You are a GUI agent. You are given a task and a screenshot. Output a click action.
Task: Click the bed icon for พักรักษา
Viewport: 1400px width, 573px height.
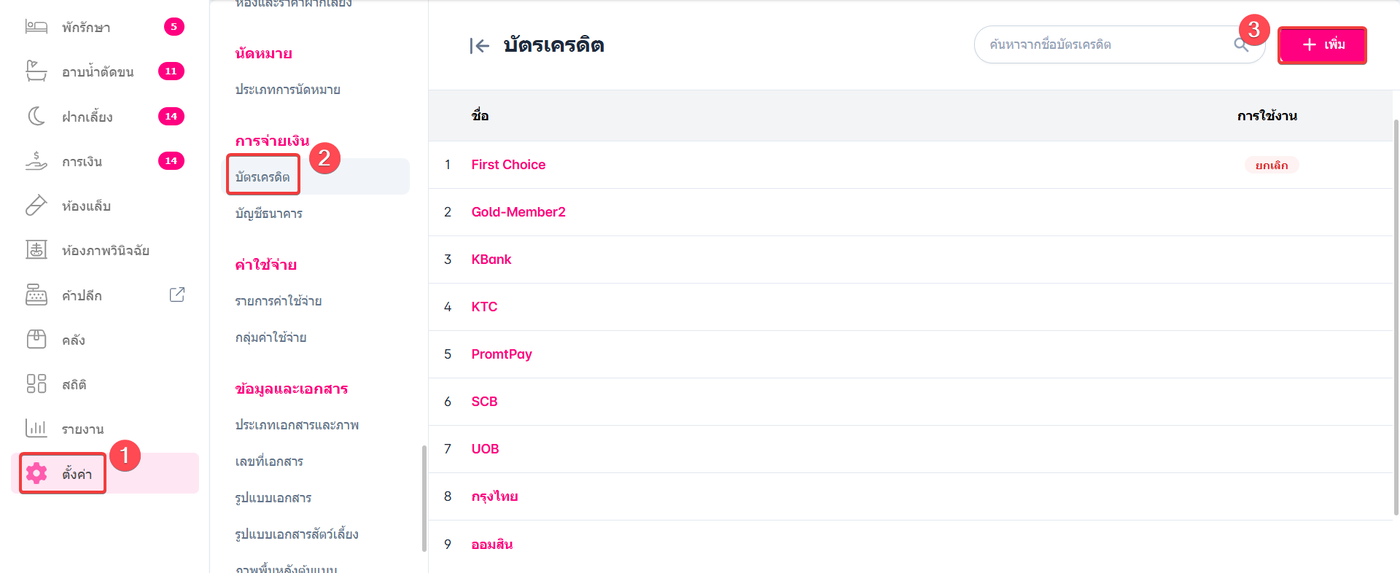(x=36, y=27)
